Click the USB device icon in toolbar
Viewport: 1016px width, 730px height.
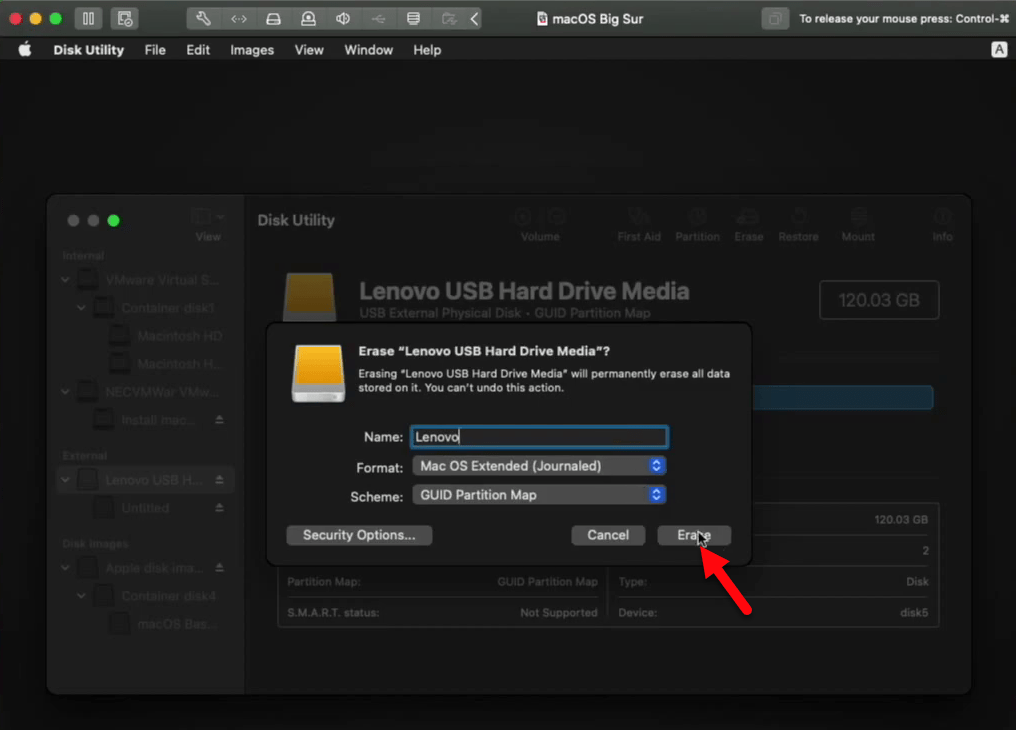coord(378,19)
